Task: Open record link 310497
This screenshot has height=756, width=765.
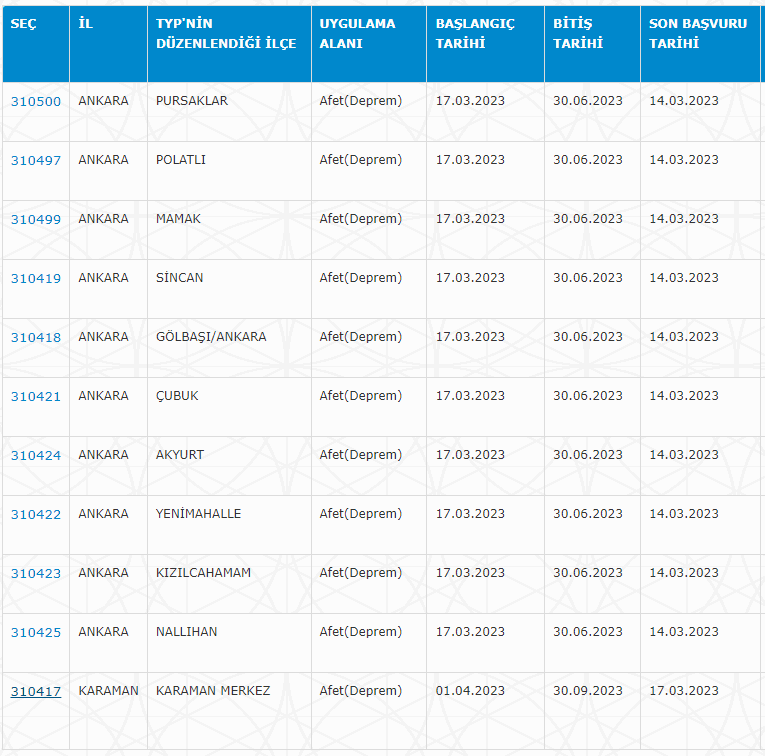Action: [35, 160]
